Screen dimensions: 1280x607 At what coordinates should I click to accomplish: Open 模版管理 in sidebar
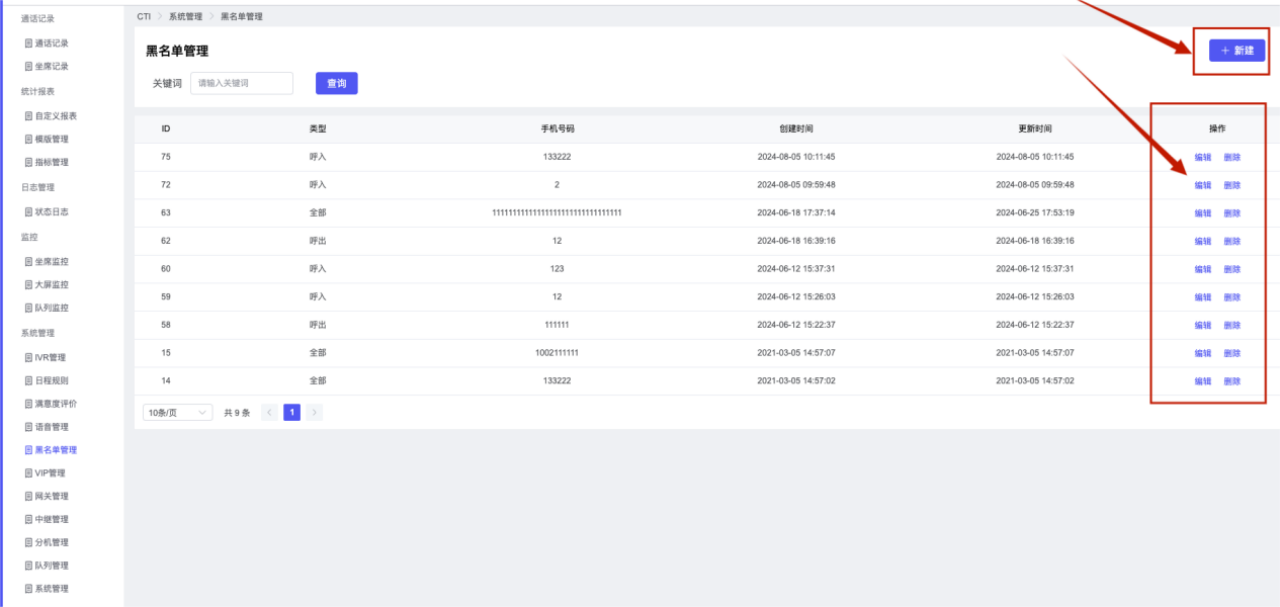pyautogui.click(x=46, y=139)
